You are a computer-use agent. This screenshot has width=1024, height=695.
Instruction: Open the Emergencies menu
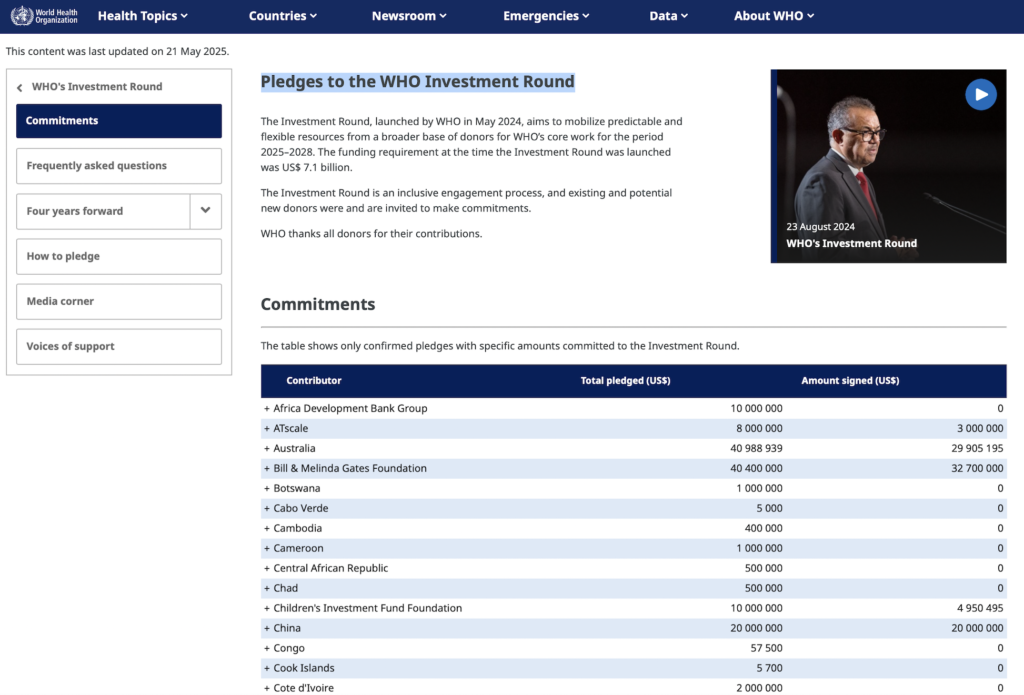pyautogui.click(x=546, y=16)
